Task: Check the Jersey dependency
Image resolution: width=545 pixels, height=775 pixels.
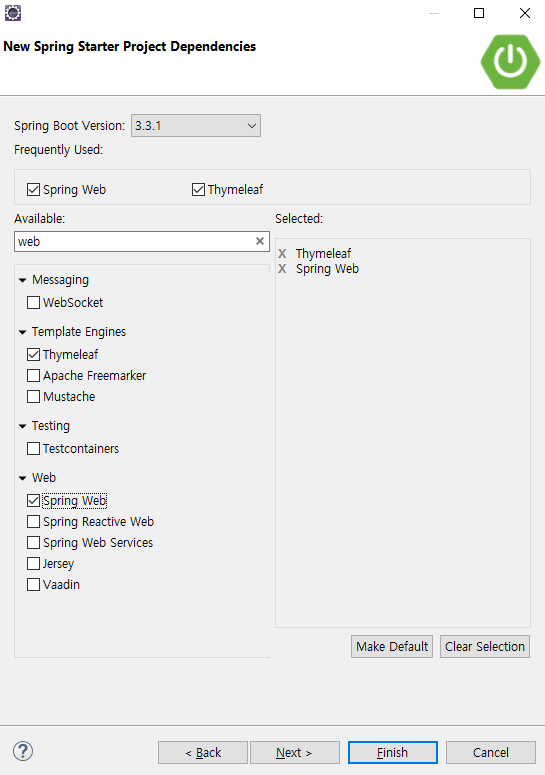Action: [x=33, y=563]
